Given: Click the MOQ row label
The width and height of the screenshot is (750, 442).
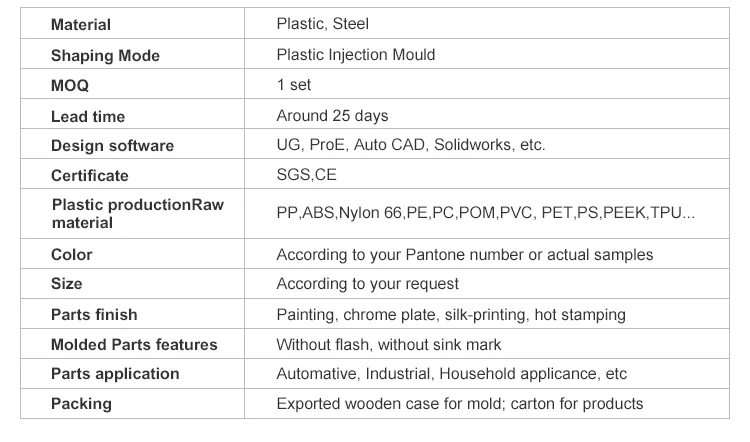Looking at the screenshot, I should coord(70,86).
